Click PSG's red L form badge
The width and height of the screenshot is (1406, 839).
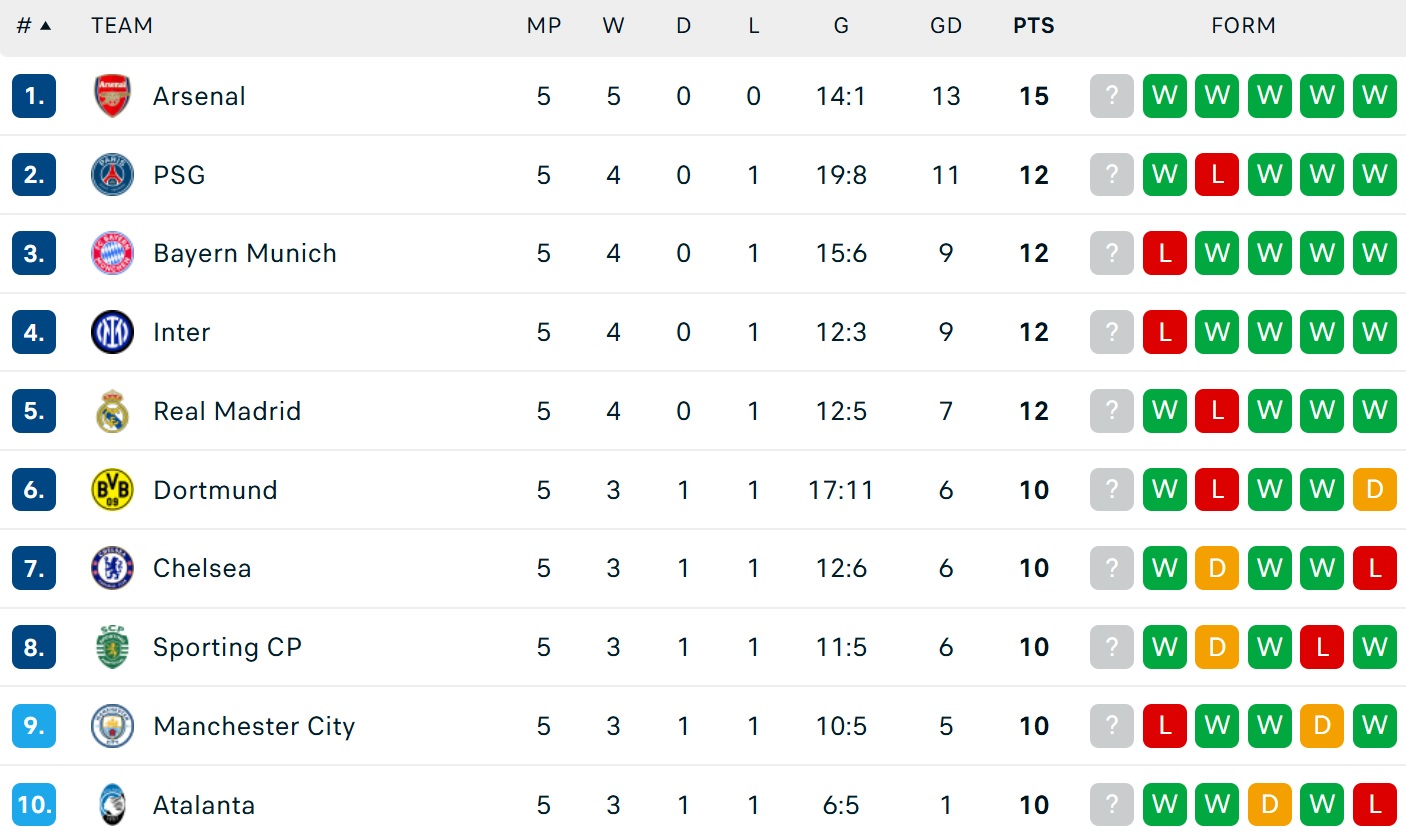[1217, 175]
